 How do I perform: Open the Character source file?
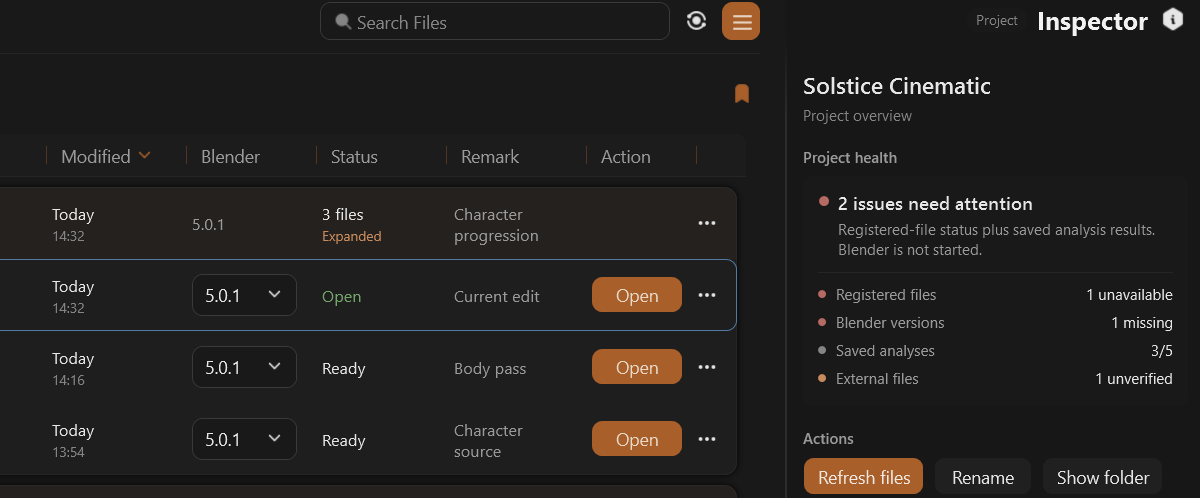(637, 439)
